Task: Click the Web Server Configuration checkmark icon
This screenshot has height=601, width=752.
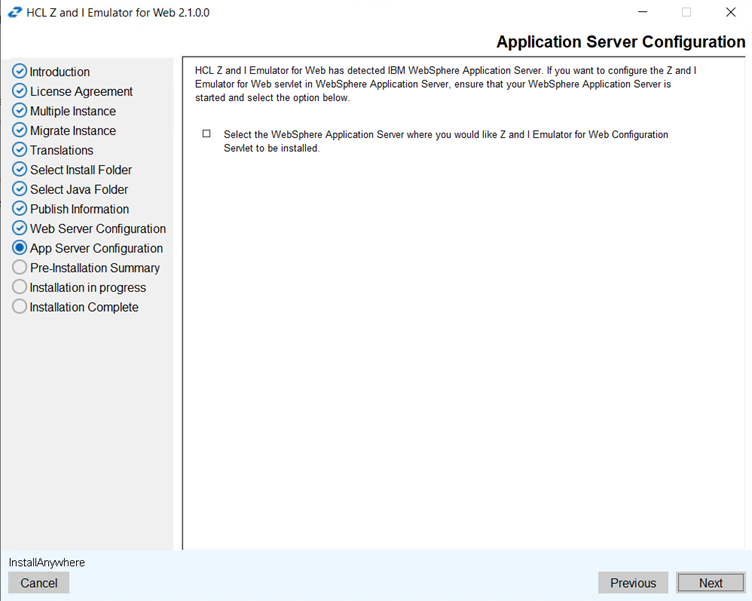Action: 19,229
